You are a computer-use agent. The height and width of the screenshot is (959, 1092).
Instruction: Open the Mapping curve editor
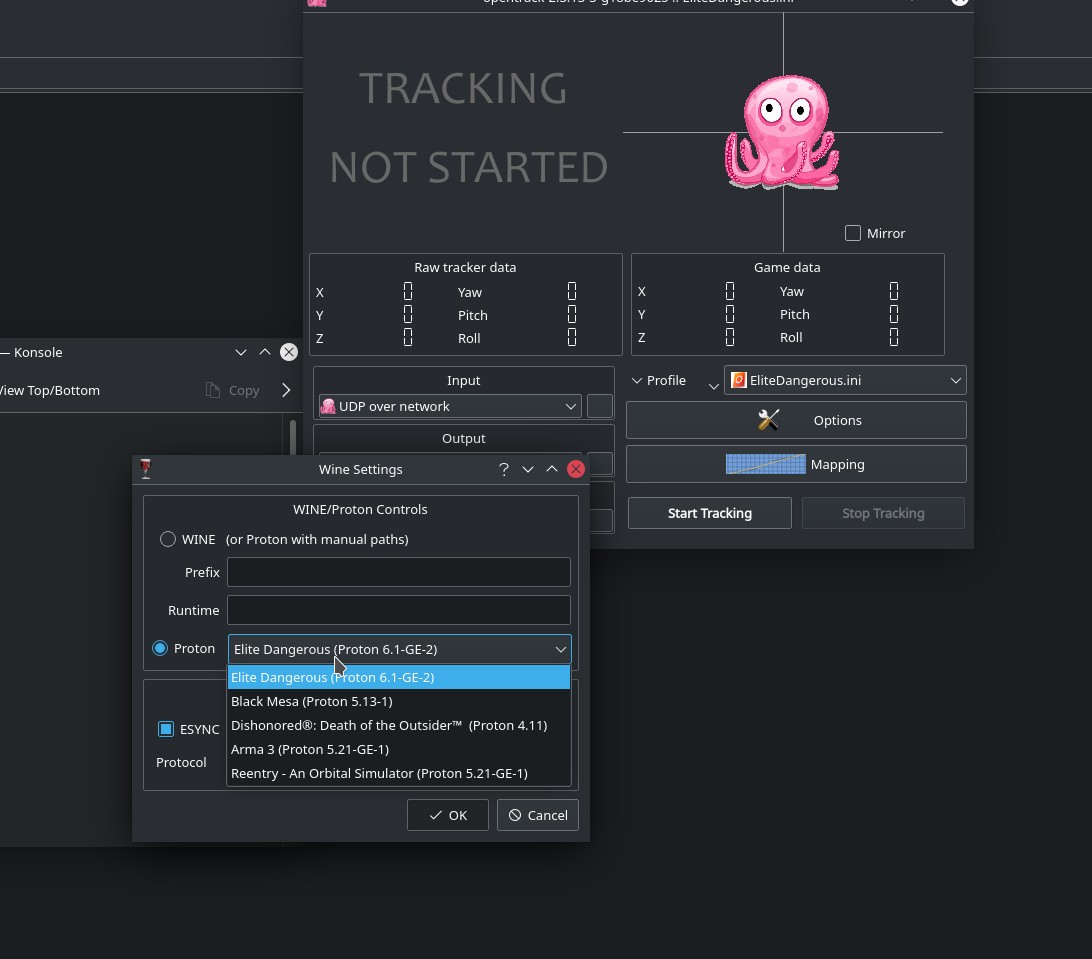(x=796, y=464)
